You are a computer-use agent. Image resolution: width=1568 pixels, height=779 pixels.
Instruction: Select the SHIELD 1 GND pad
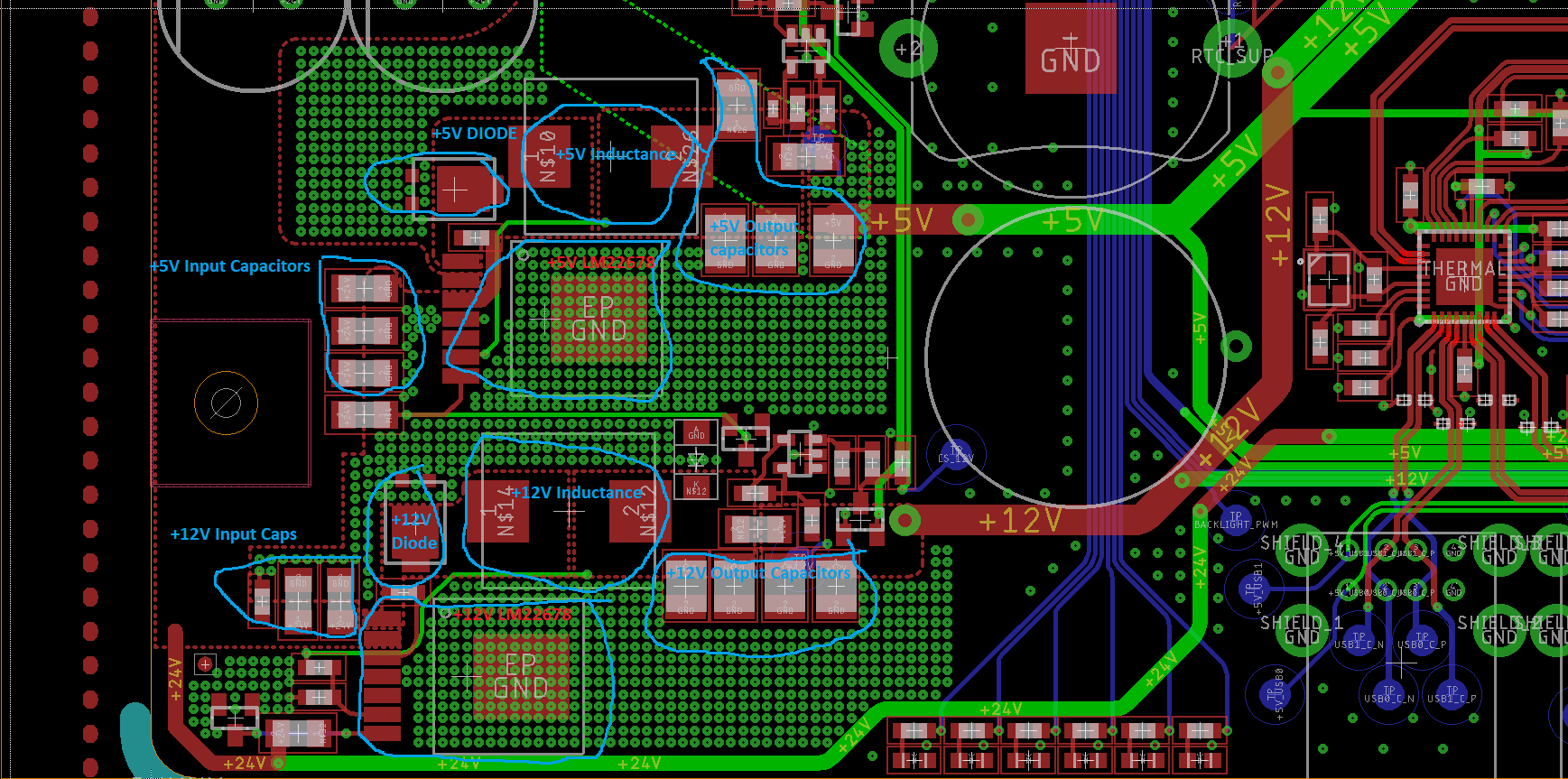pos(1302,629)
